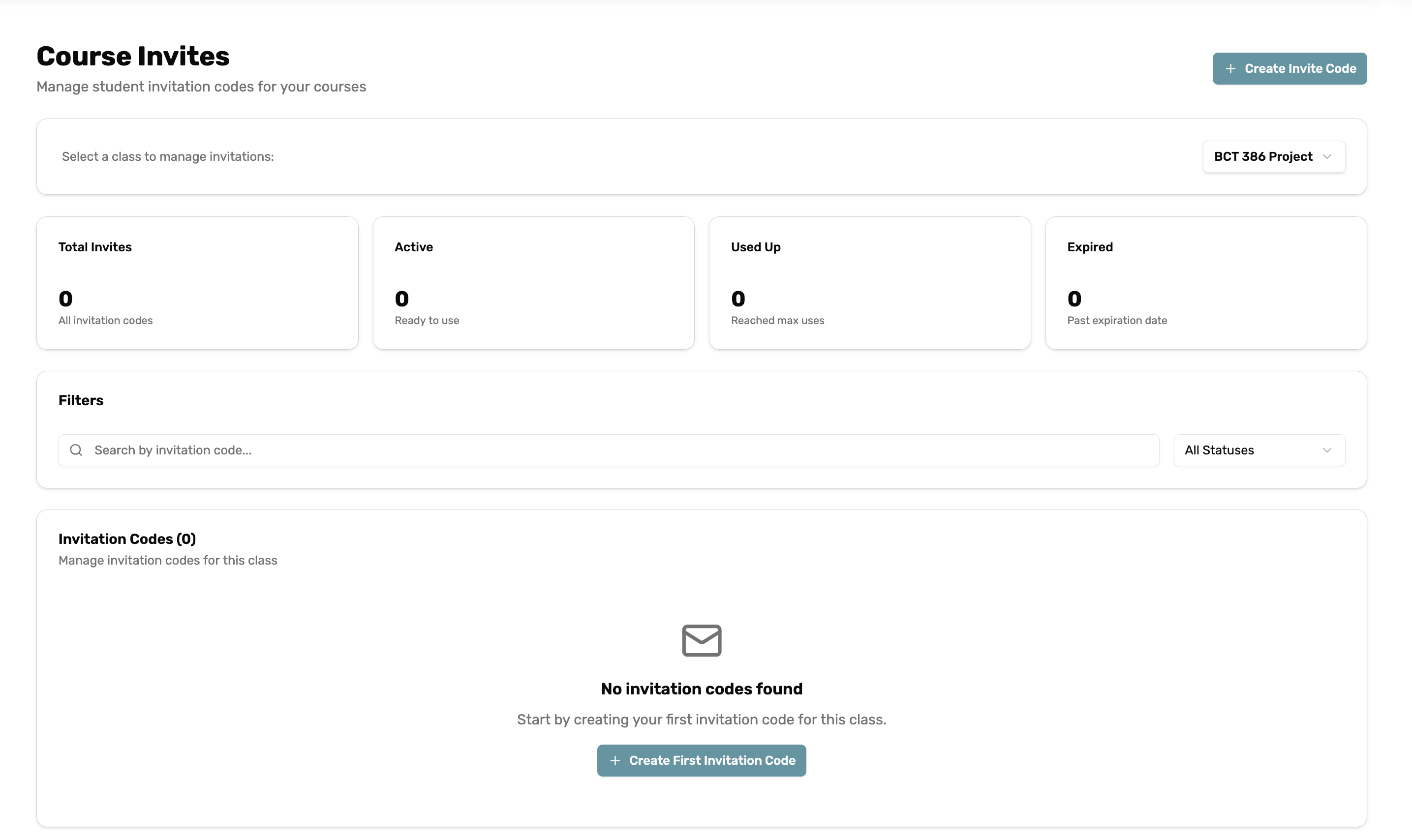Select the Active stat card

tap(533, 282)
